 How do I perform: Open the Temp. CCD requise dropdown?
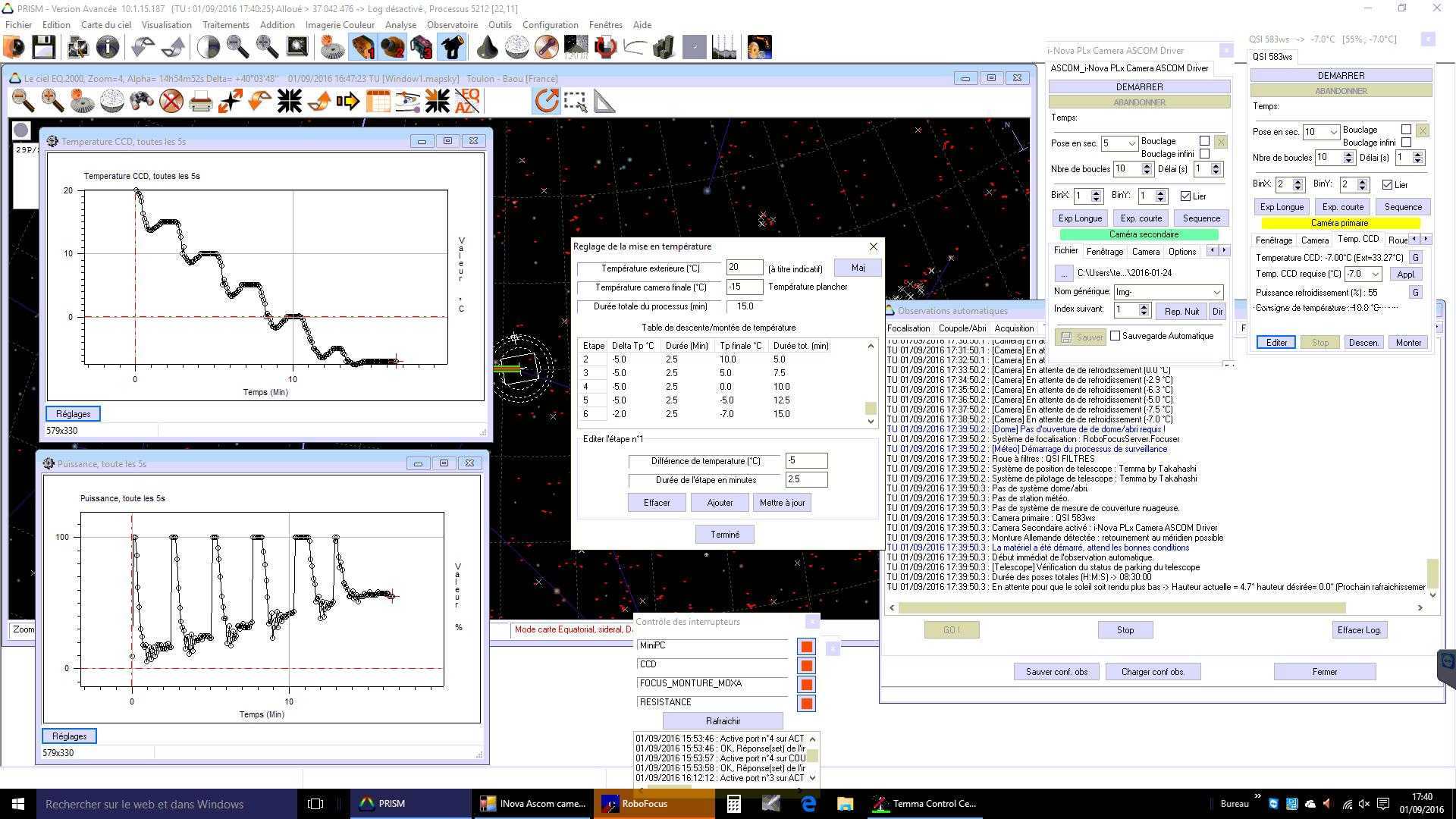pyautogui.click(x=1375, y=275)
